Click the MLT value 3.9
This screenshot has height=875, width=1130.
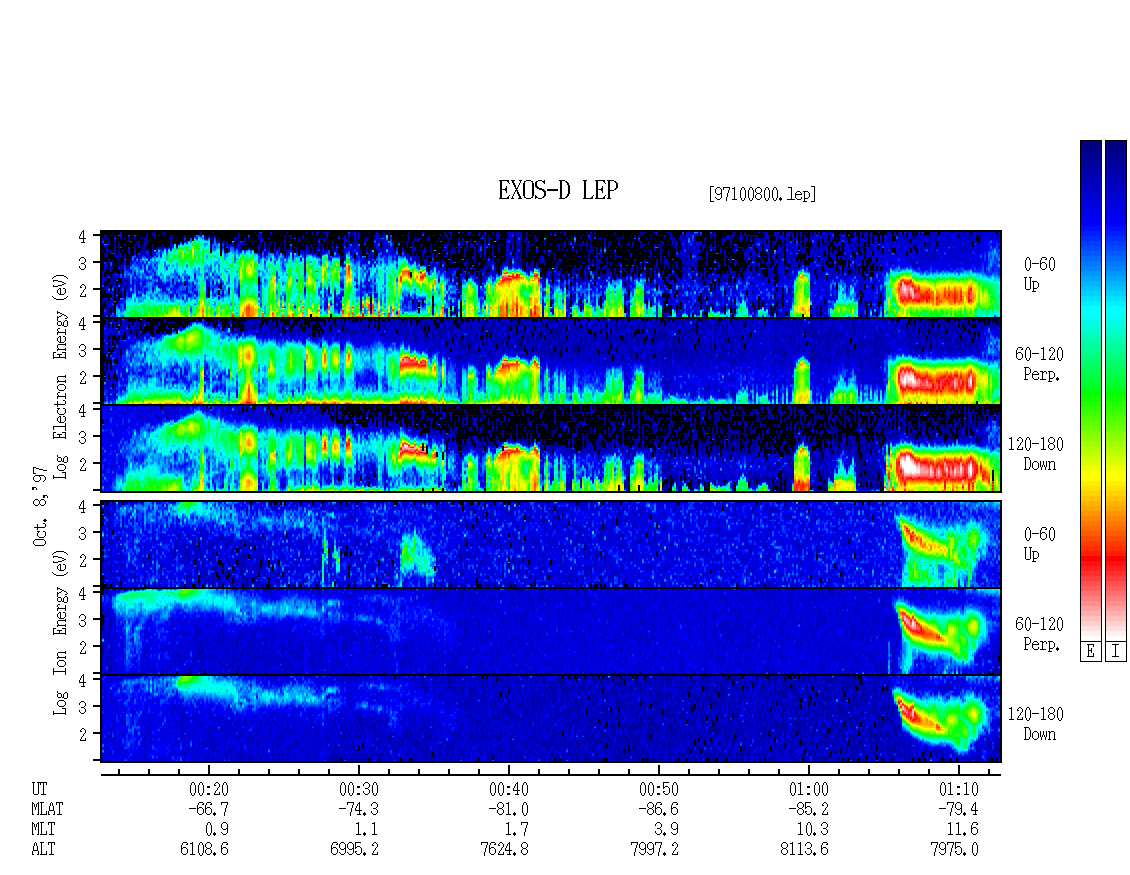click(x=667, y=830)
